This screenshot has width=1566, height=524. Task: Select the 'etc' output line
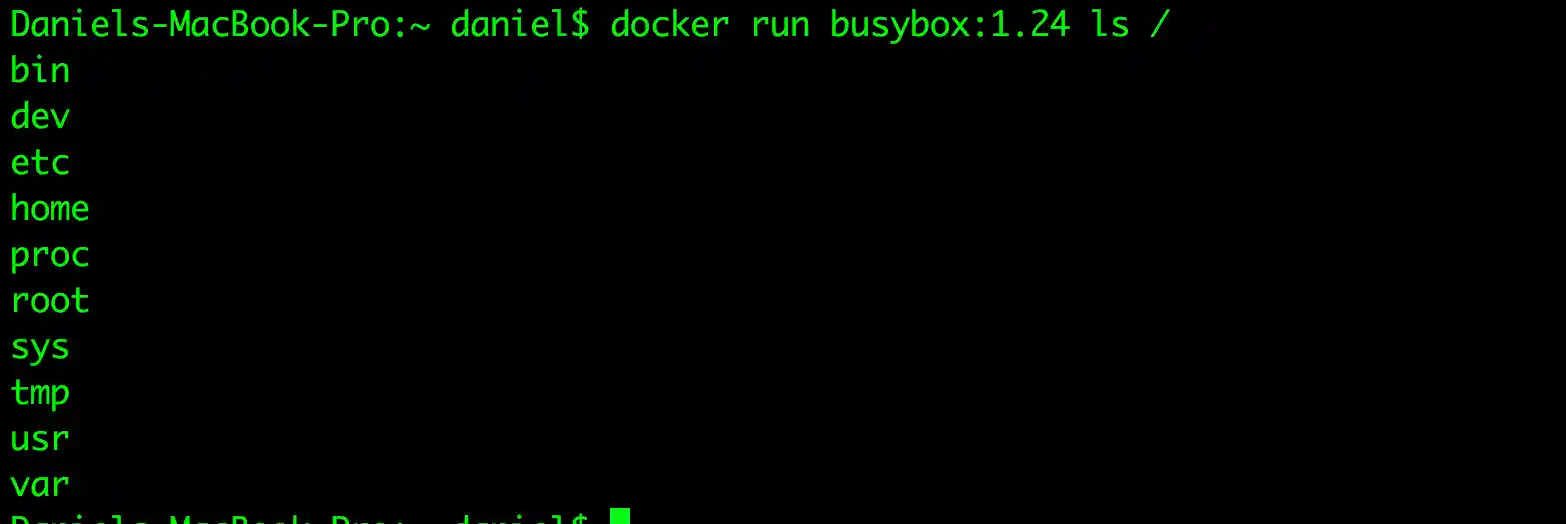[x=40, y=162]
